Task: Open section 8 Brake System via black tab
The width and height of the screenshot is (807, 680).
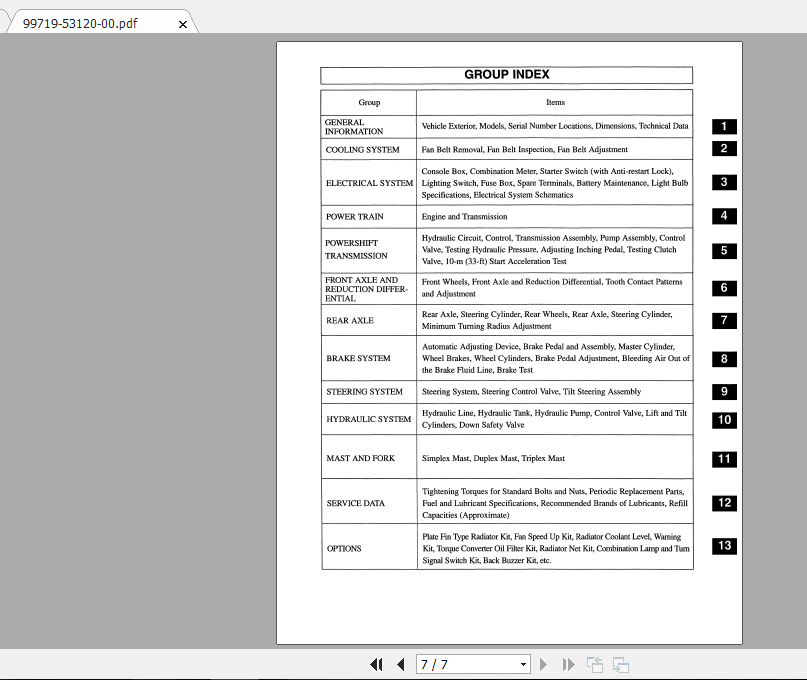Action: 723,359
